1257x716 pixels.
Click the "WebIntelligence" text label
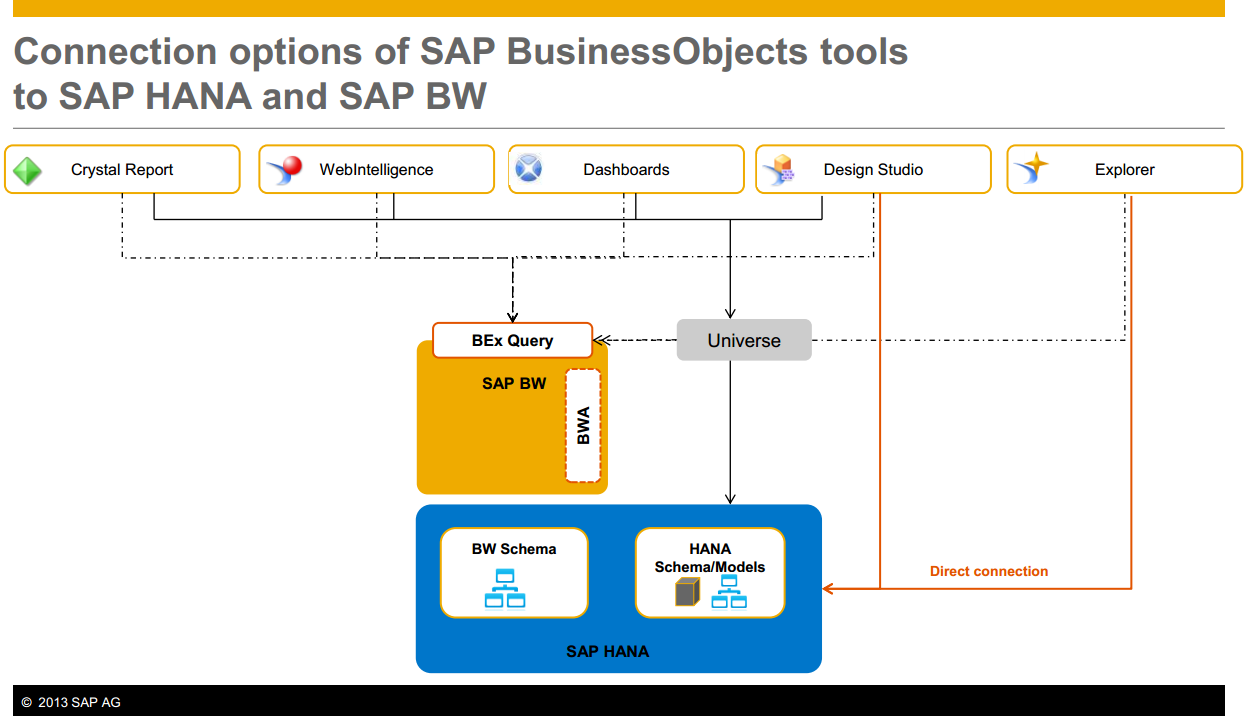(x=376, y=170)
